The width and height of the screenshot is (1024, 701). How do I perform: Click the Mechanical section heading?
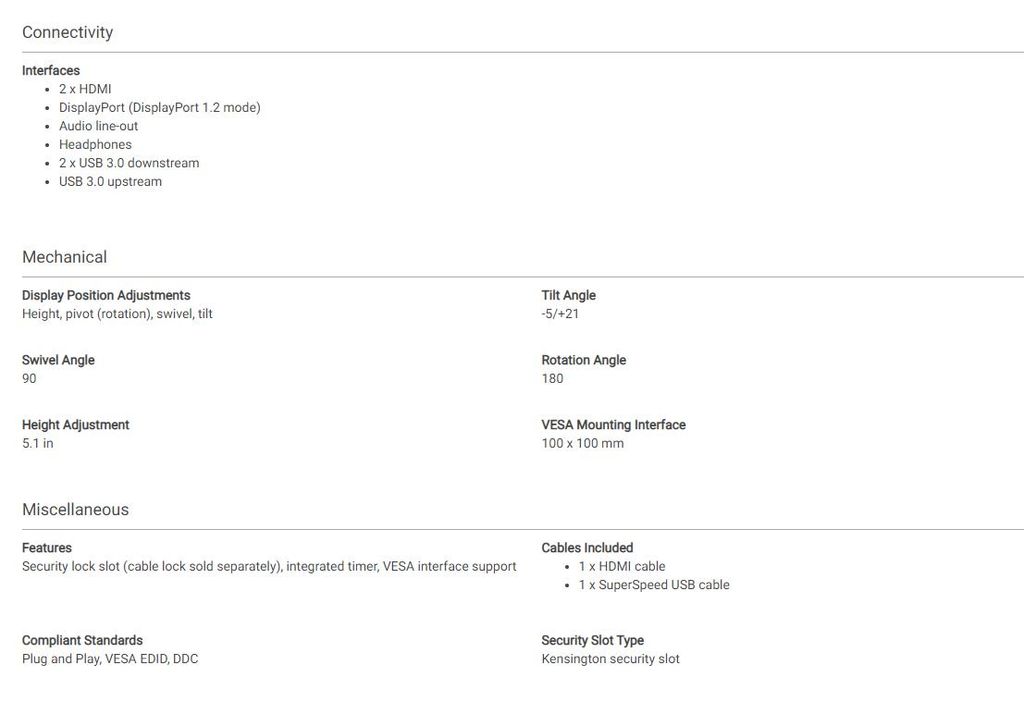point(64,257)
